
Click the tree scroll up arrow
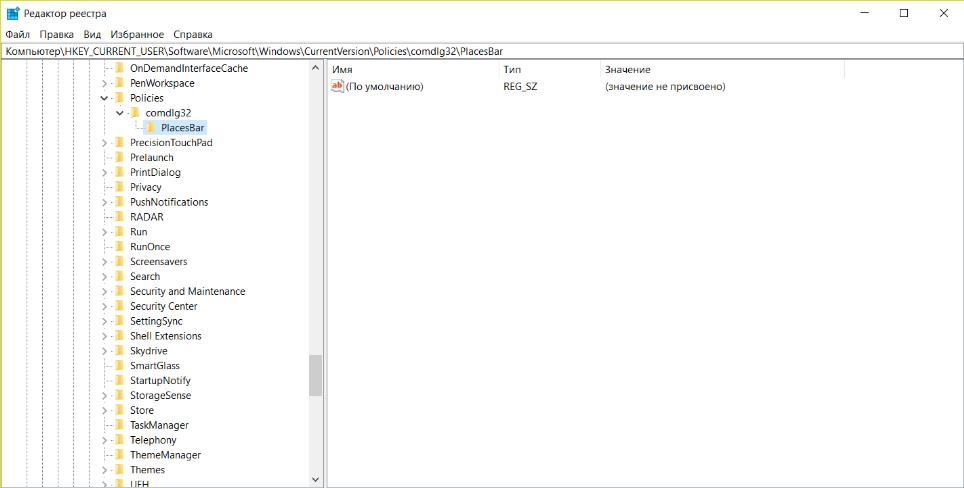click(x=315, y=68)
